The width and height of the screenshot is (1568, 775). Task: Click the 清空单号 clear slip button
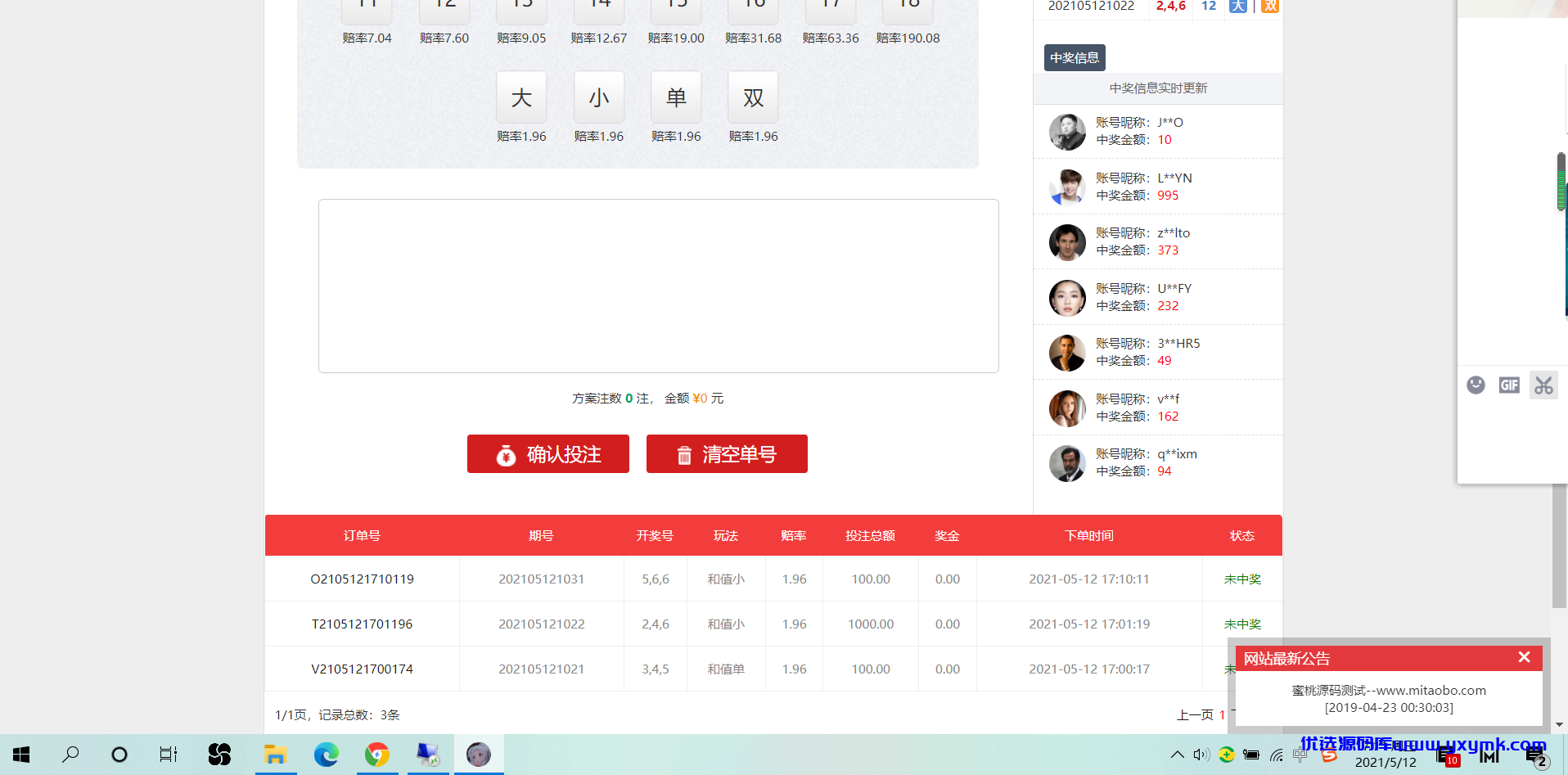727,453
